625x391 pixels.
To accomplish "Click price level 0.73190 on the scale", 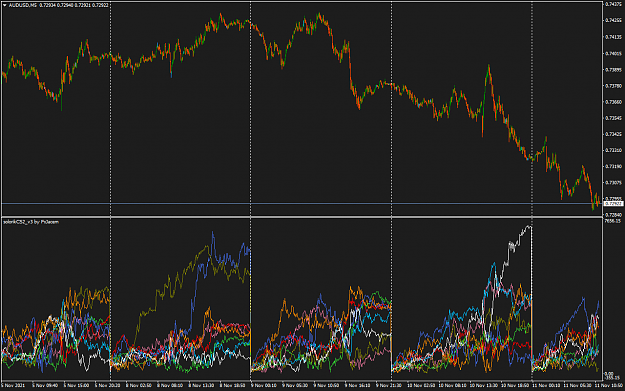I will click(x=614, y=166).
